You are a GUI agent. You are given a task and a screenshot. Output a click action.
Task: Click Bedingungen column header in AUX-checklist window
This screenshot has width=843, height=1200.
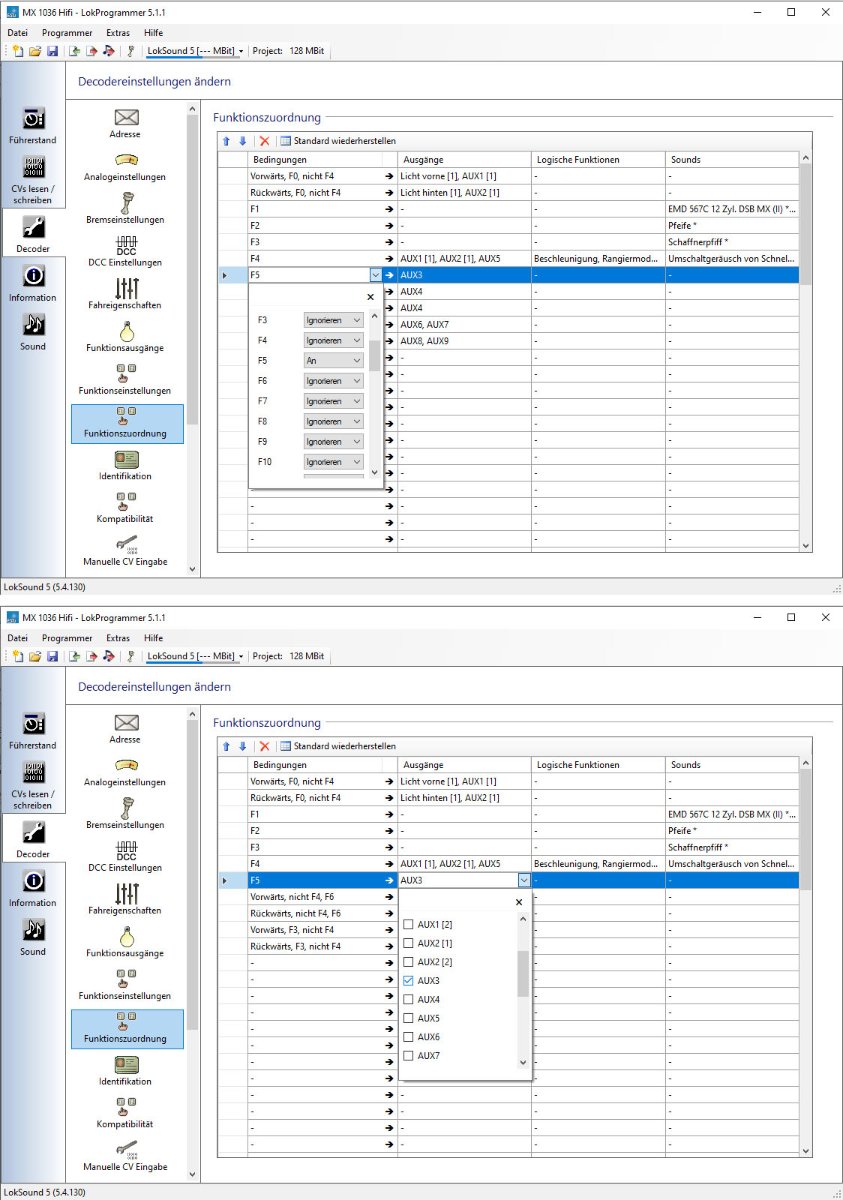[x=315, y=765]
